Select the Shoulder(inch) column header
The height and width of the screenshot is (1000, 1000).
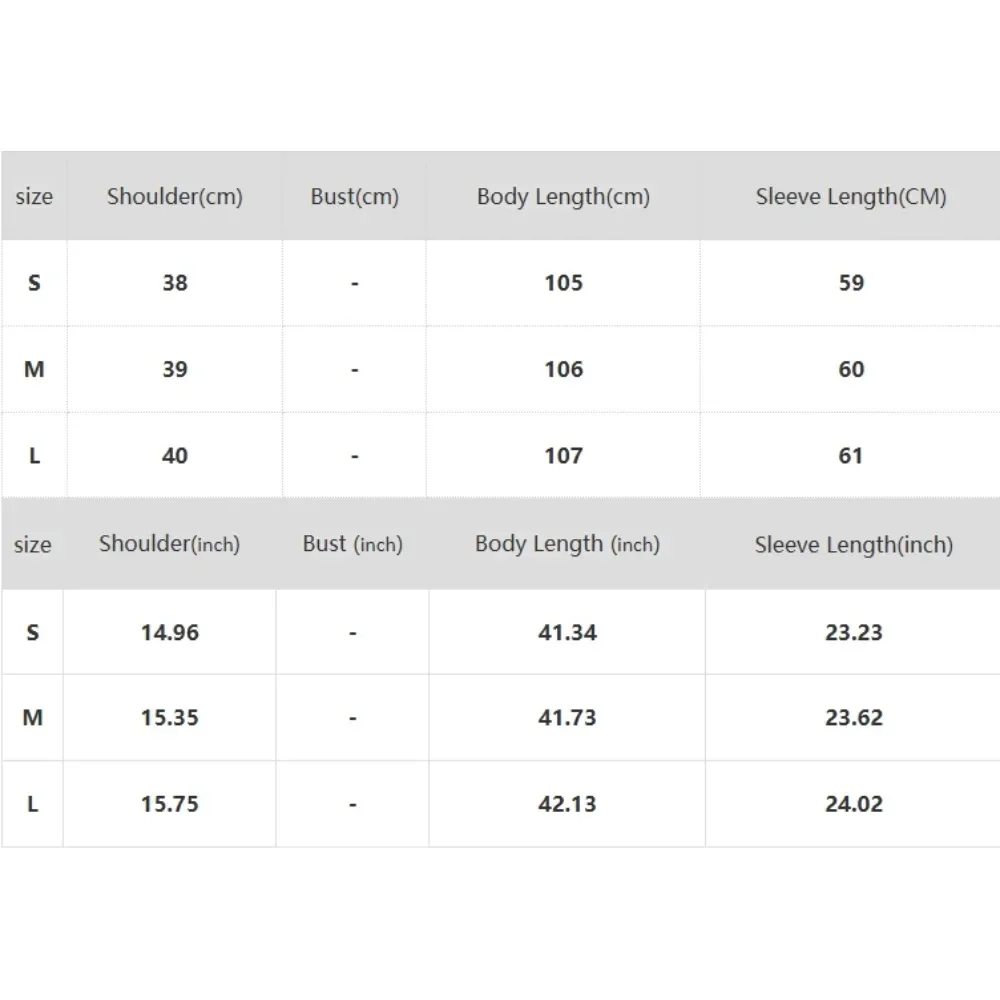(x=169, y=544)
